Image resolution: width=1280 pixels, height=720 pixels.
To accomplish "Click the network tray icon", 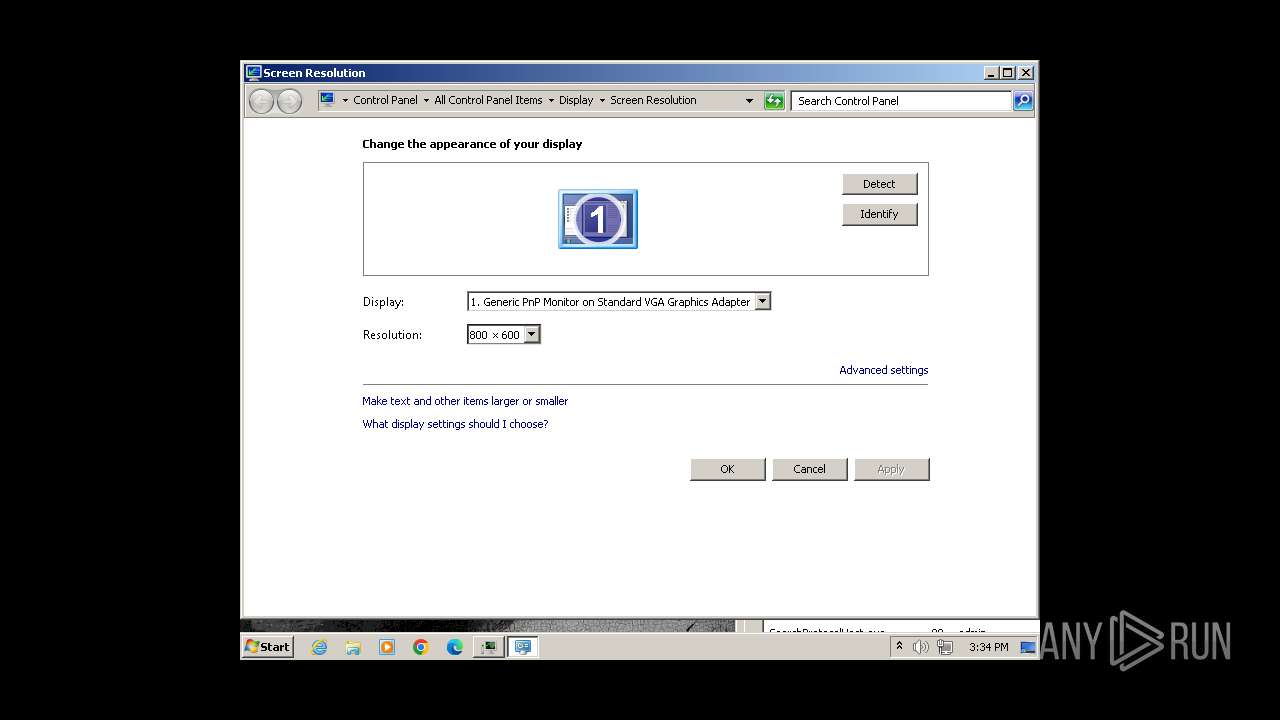I will (945, 647).
